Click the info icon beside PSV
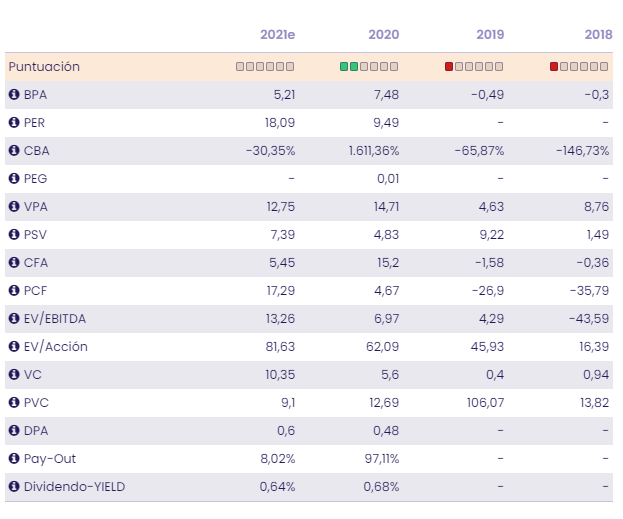This screenshot has height=519, width=623. point(14,235)
